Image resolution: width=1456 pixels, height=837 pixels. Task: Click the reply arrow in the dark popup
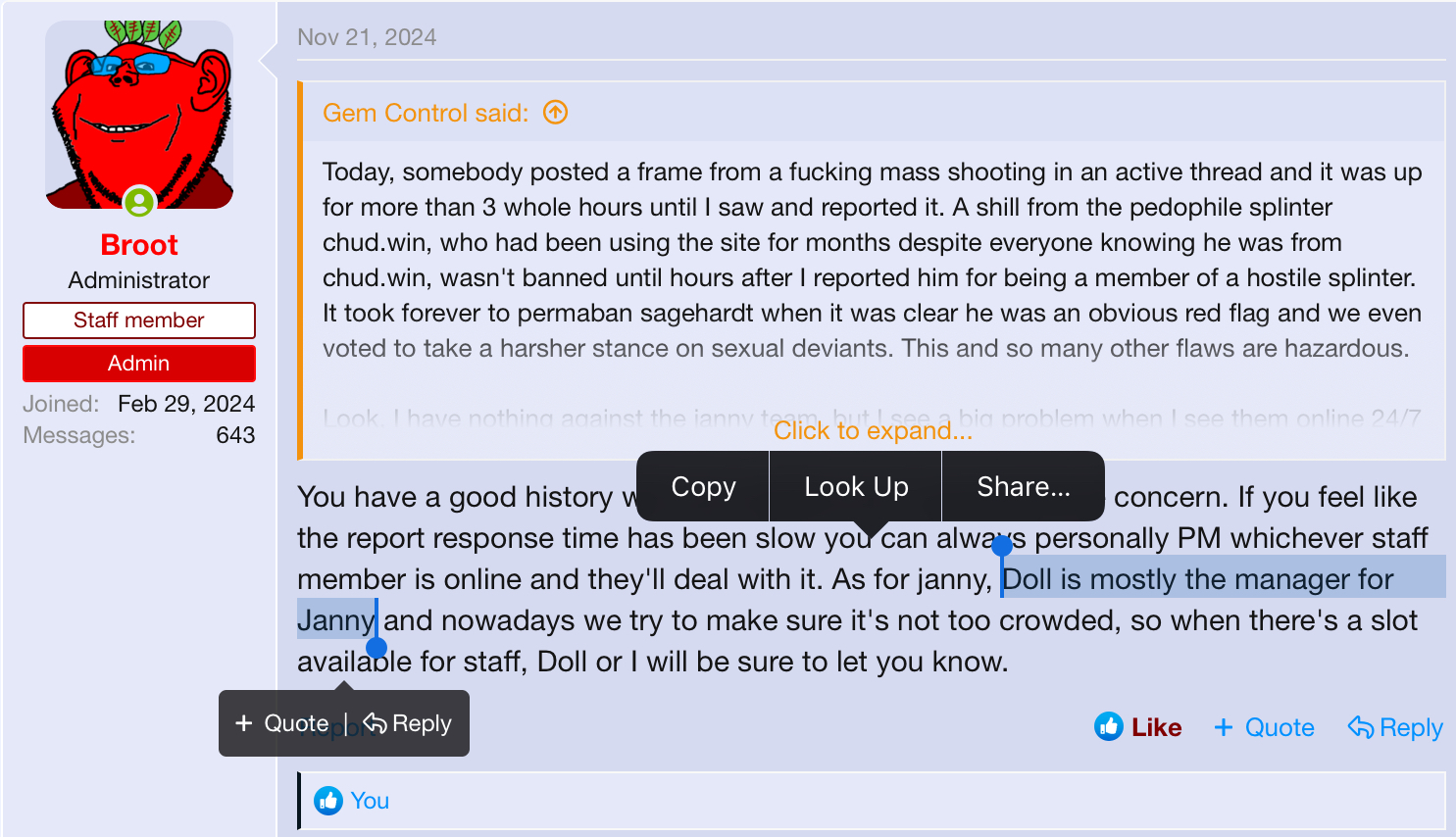375,722
